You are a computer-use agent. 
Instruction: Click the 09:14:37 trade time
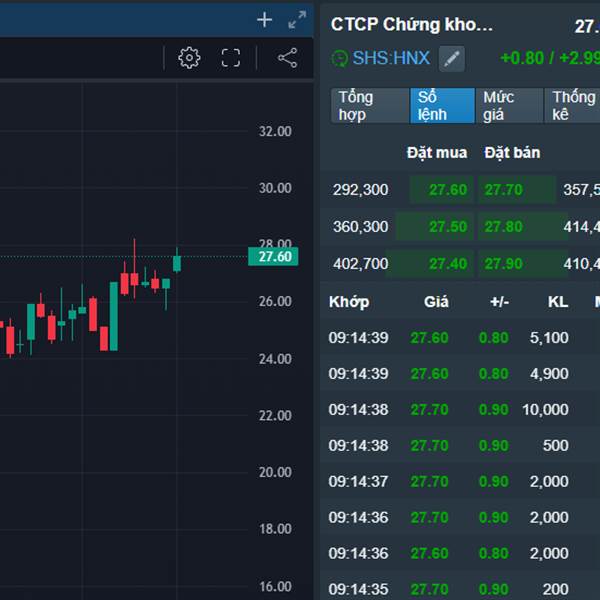pyautogui.click(x=358, y=482)
